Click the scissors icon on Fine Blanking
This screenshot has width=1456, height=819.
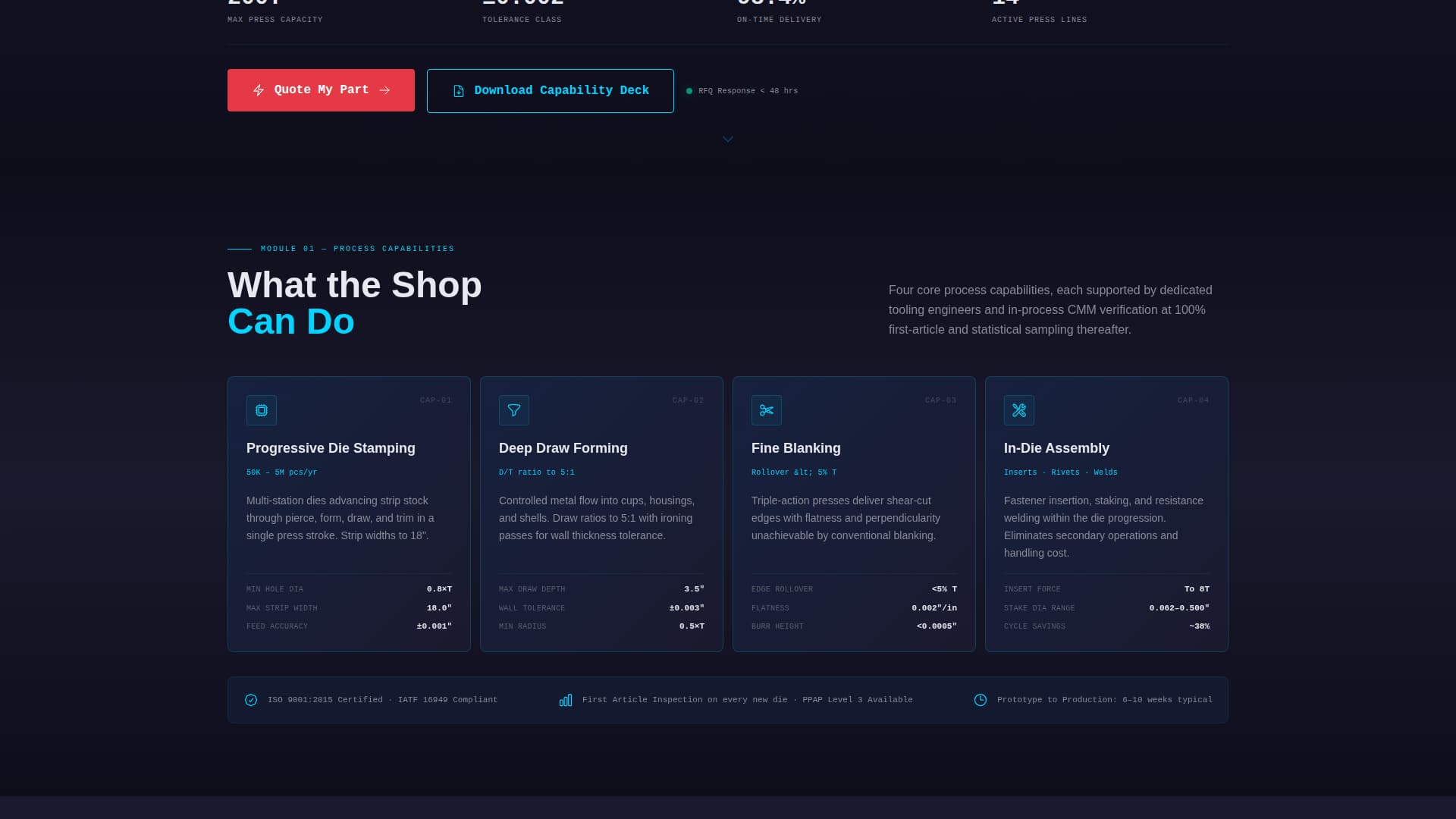(766, 410)
